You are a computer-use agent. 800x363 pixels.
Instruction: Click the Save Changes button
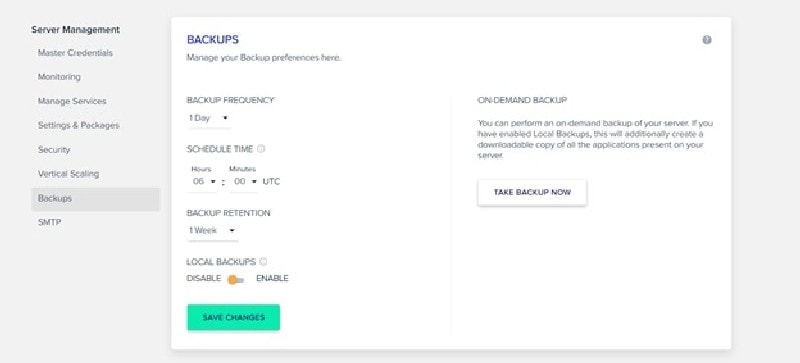coord(234,318)
